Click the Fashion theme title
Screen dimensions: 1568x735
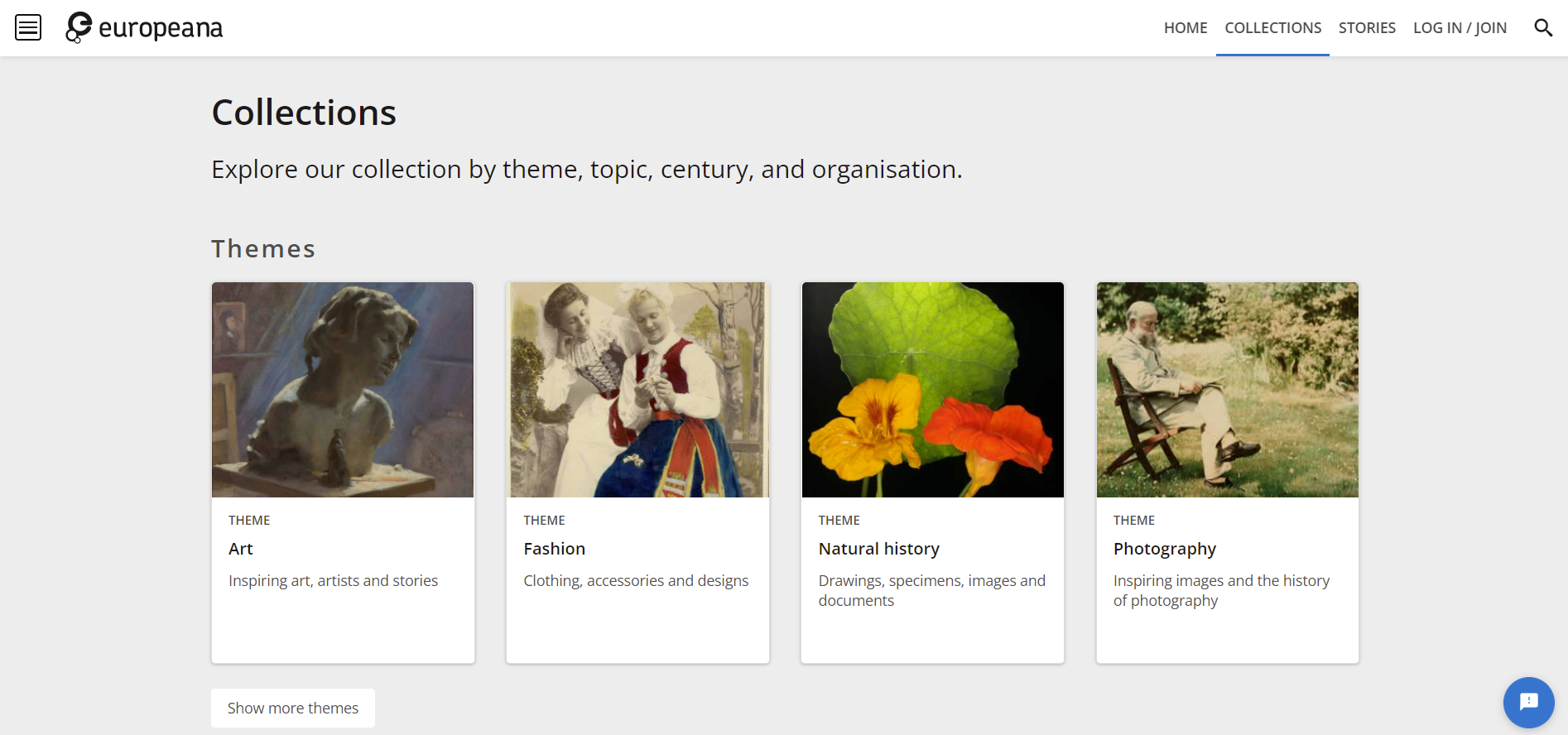pos(554,549)
